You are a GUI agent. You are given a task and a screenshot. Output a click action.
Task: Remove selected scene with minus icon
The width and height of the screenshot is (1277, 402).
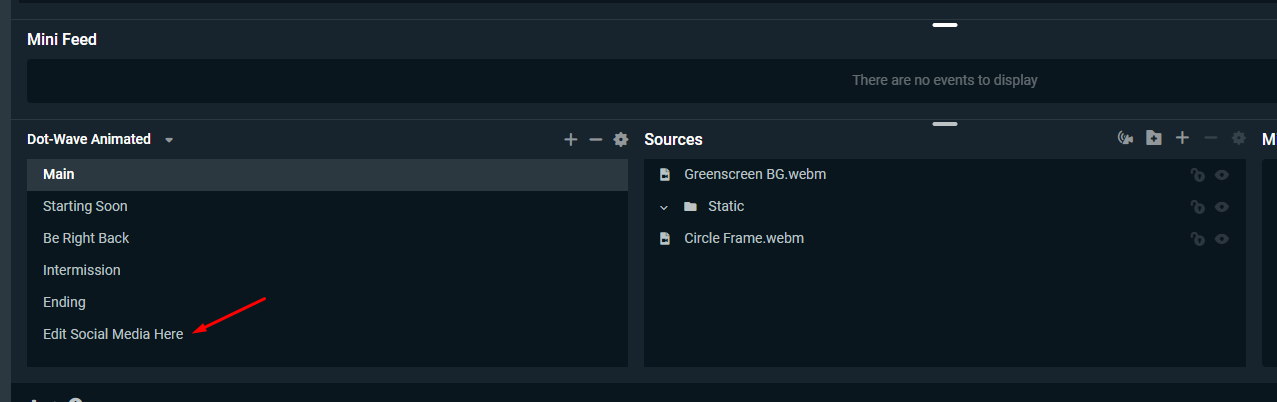coord(596,140)
